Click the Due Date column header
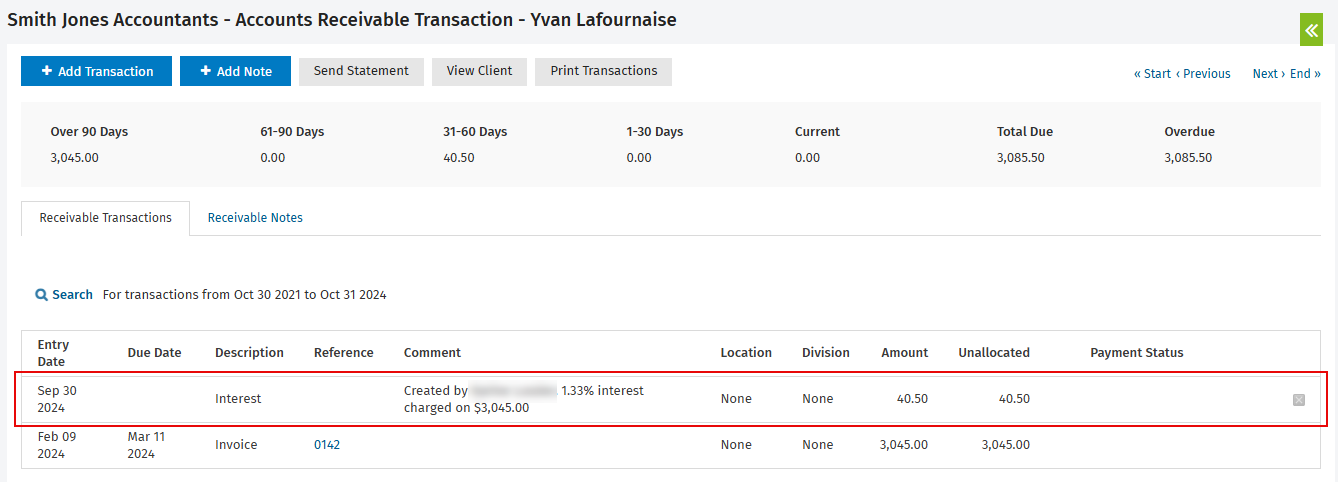This screenshot has width=1338, height=482. coord(155,353)
